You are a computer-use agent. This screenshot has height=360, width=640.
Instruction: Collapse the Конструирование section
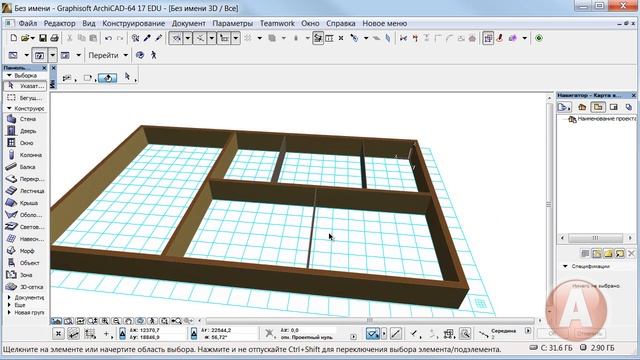point(9,108)
